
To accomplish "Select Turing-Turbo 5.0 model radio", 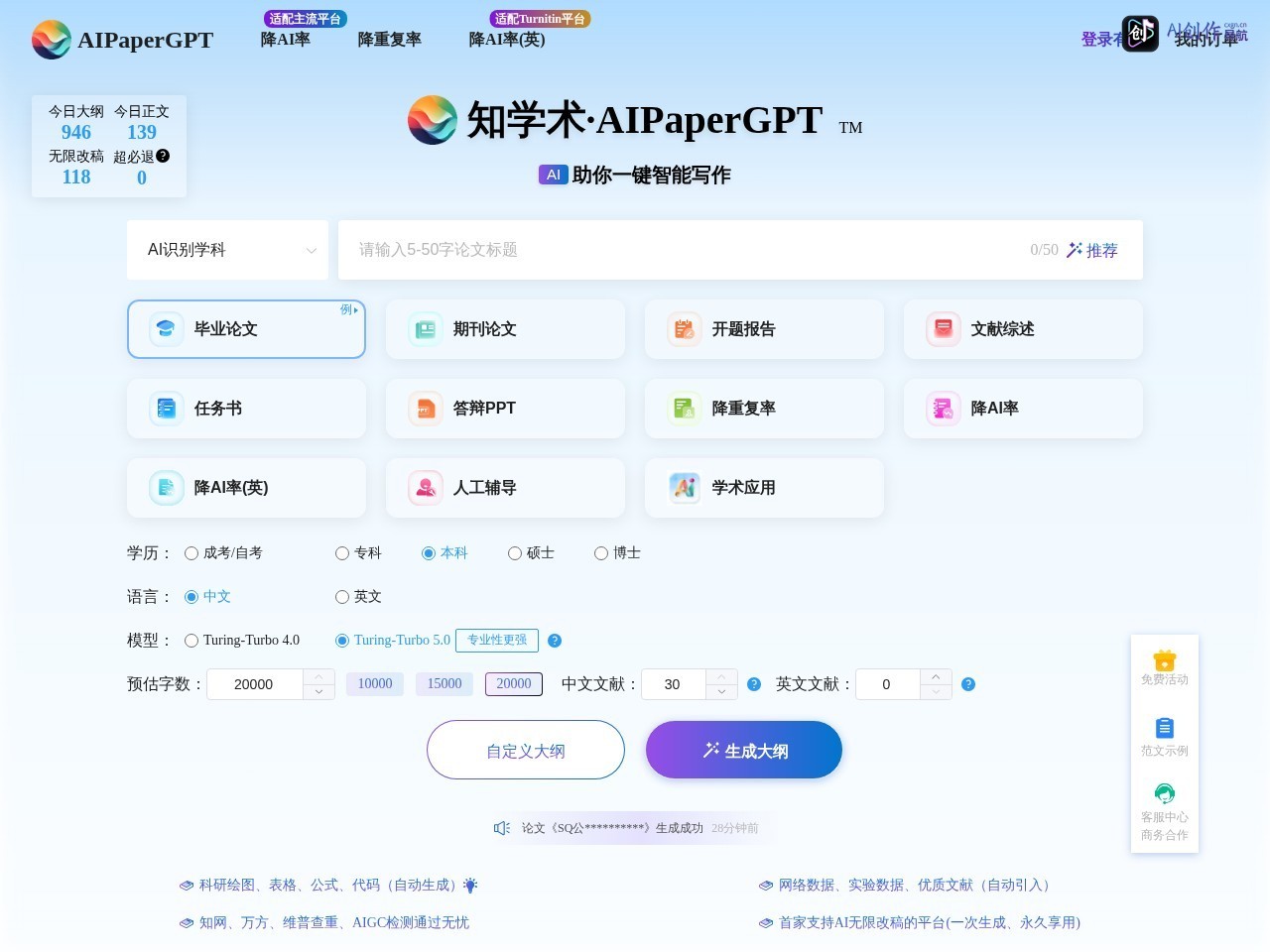I will tap(342, 641).
